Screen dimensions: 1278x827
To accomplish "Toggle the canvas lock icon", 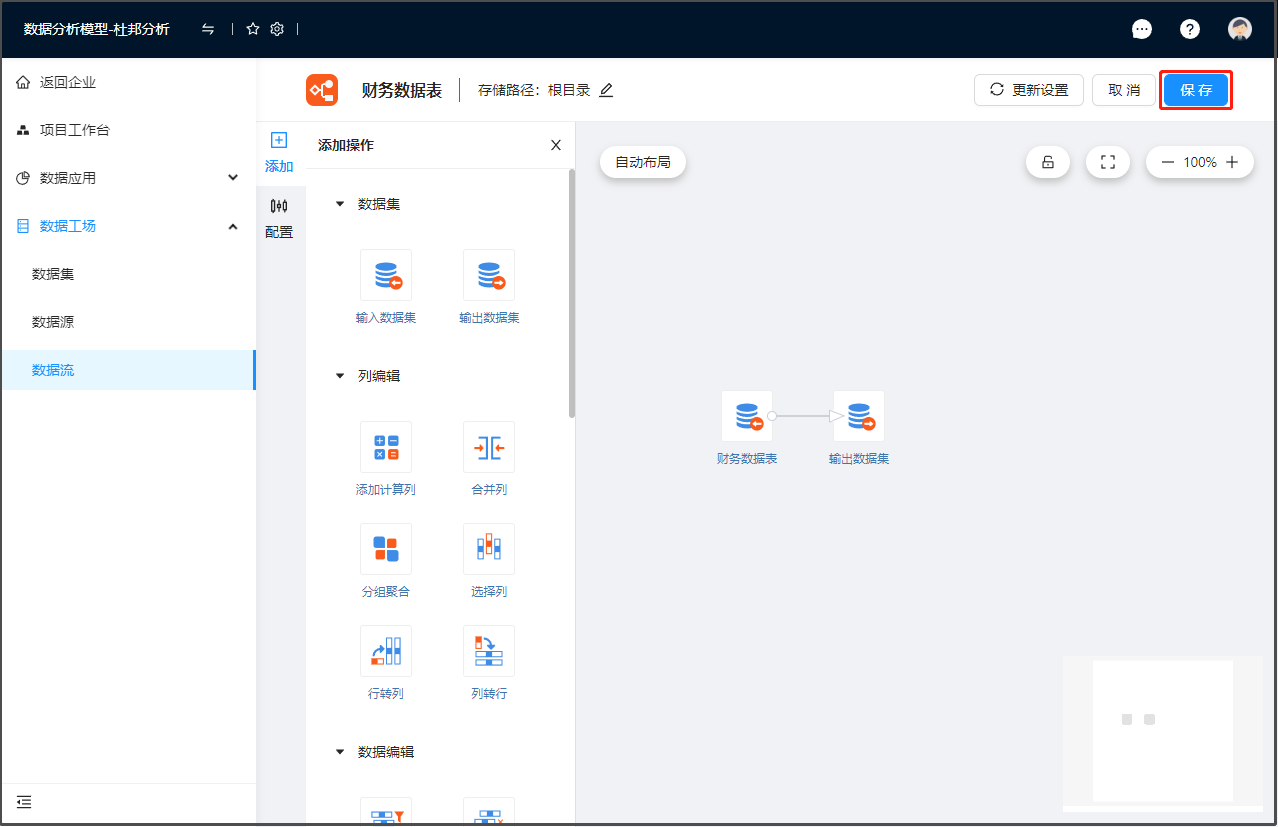I will coord(1048,162).
